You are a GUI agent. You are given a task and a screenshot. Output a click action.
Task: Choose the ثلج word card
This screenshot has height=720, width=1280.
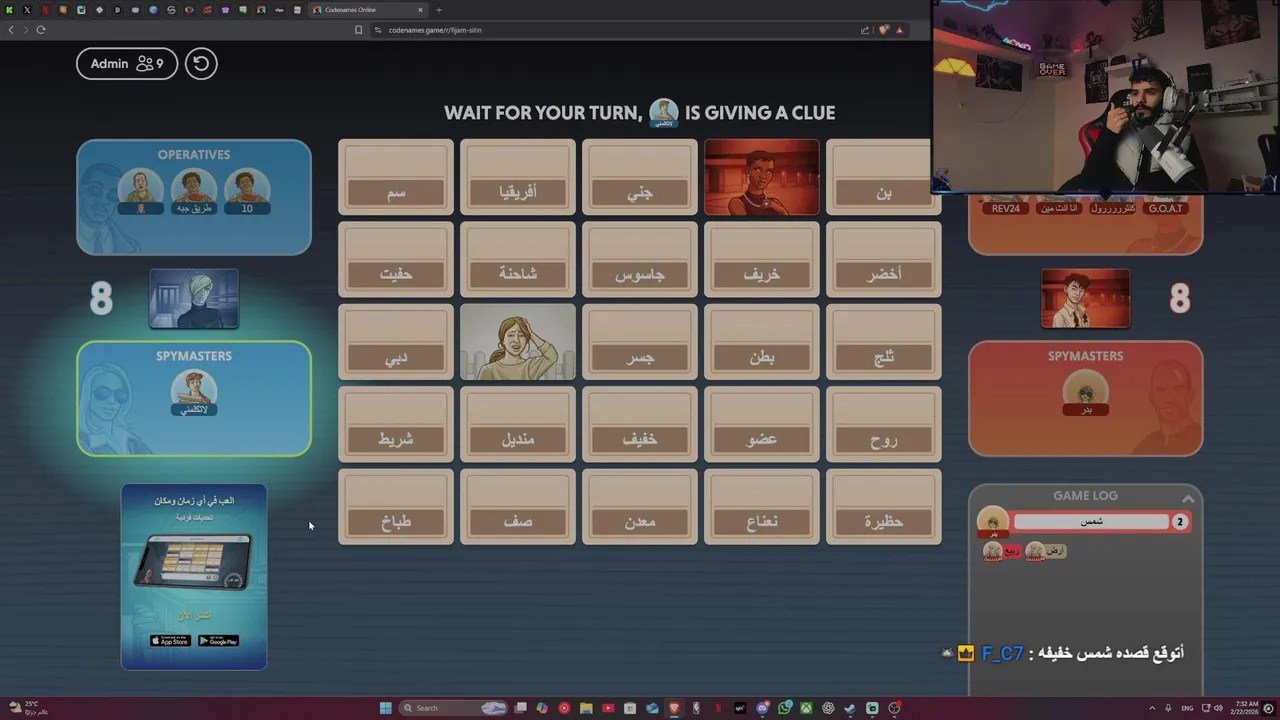(884, 342)
